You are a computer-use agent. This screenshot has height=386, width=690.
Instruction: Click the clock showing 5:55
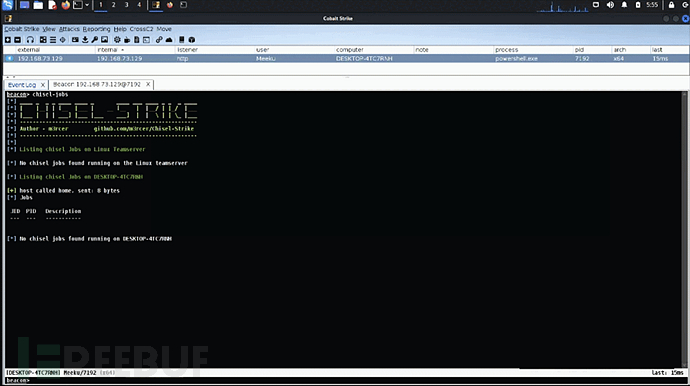(x=652, y=5)
